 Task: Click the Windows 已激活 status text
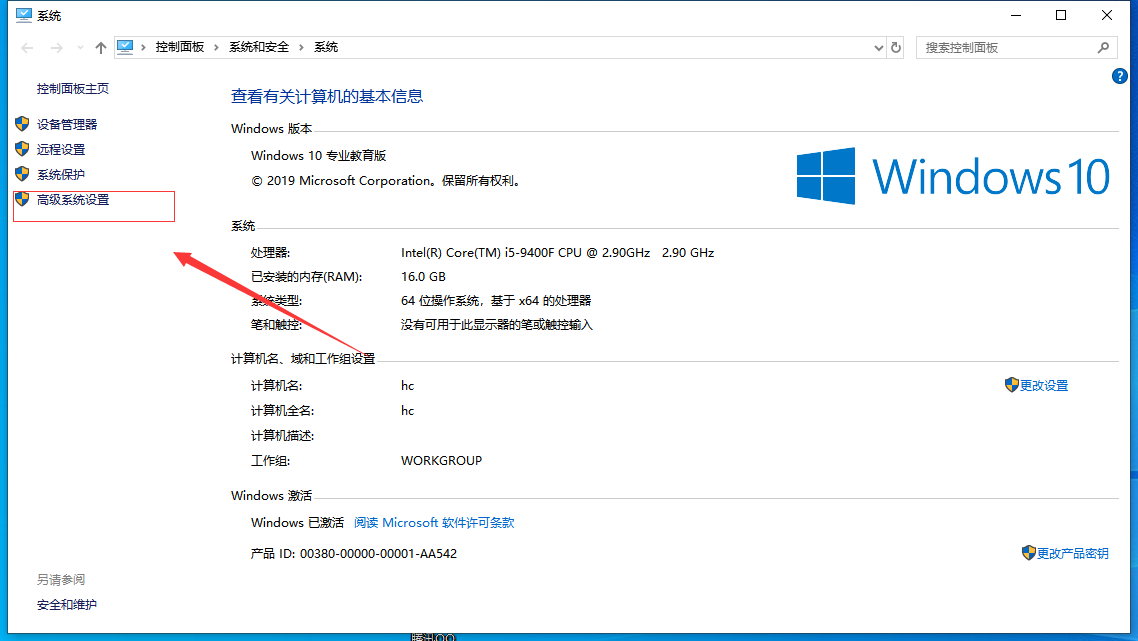298,523
